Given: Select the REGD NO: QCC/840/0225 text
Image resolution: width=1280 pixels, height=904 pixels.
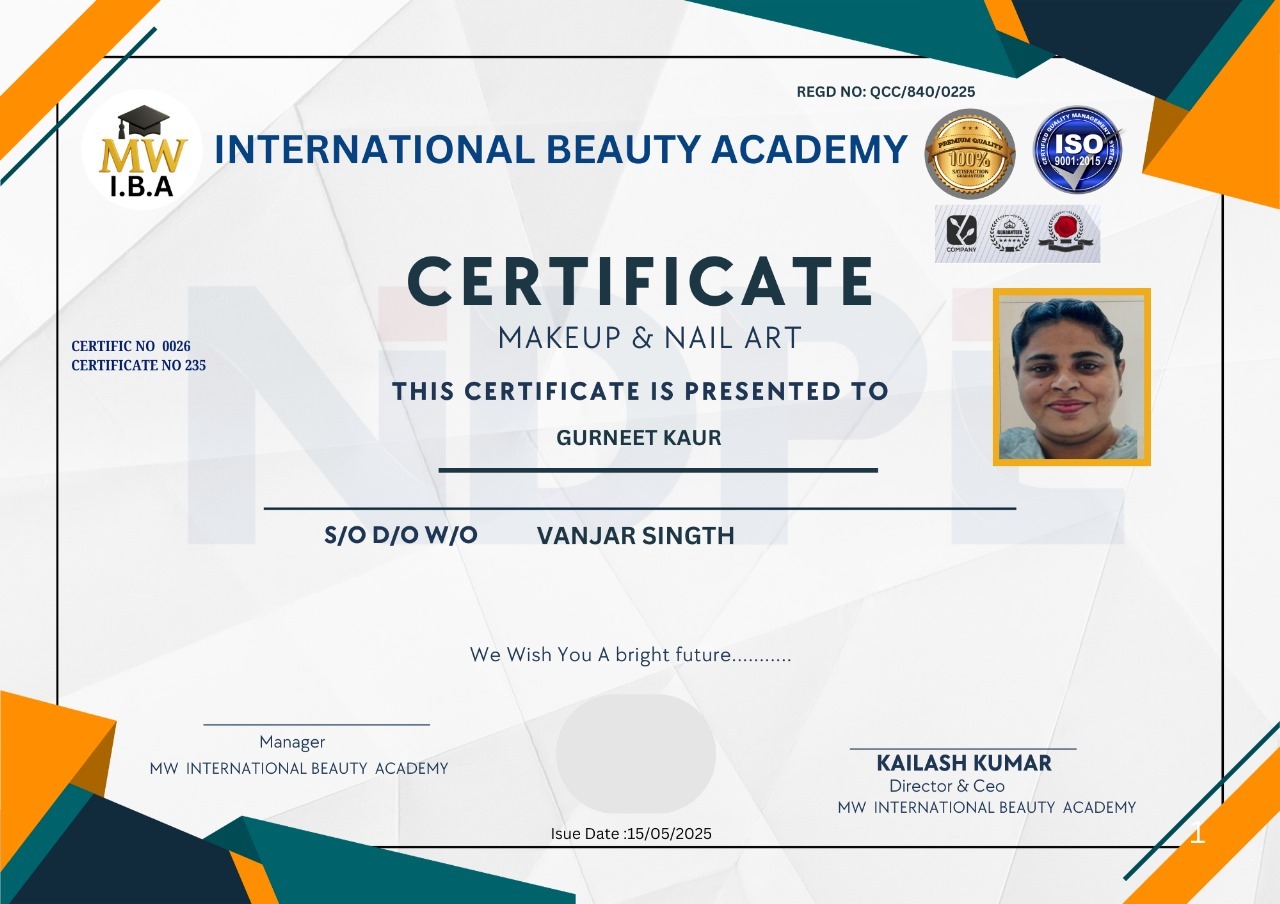Looking at the screenshot, I should point(885,92).
